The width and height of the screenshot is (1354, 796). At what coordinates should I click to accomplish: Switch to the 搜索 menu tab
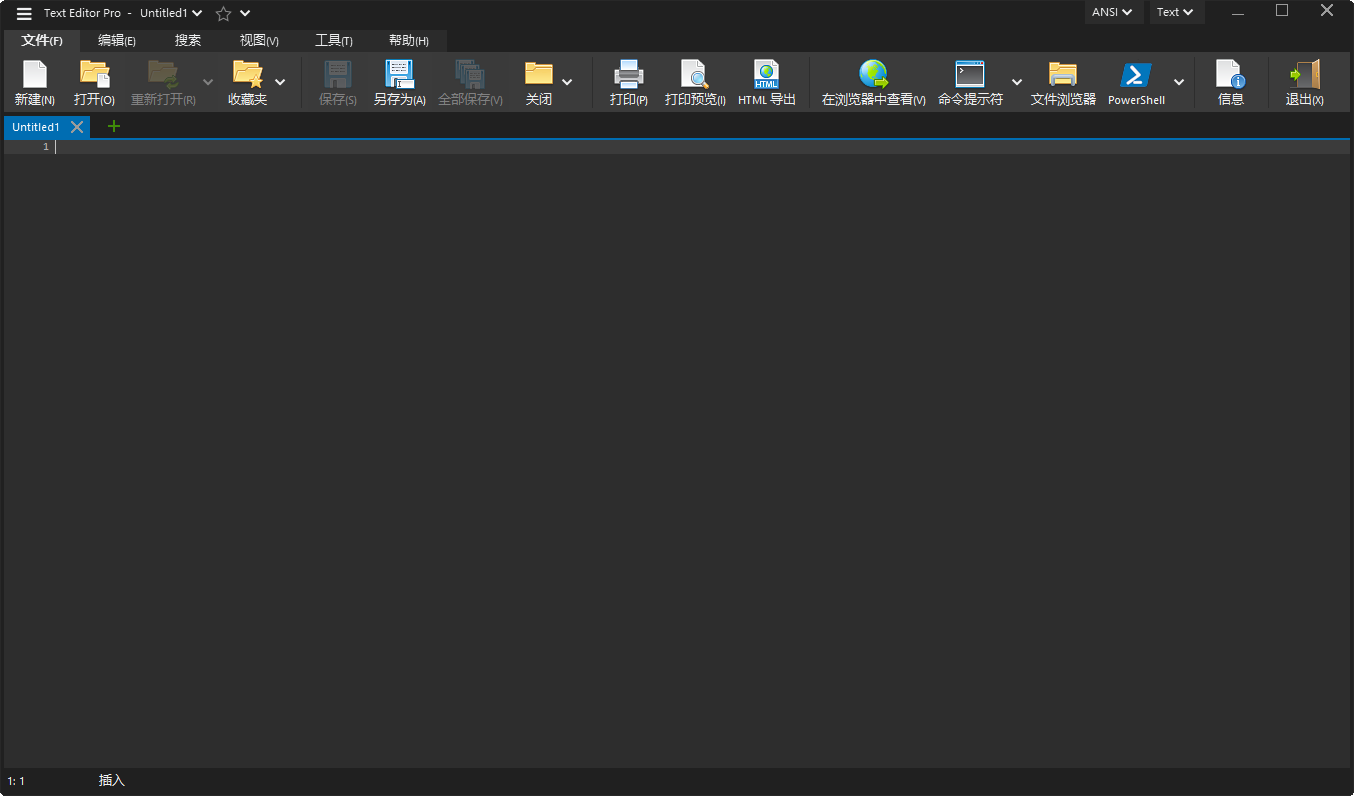point(187,40)
